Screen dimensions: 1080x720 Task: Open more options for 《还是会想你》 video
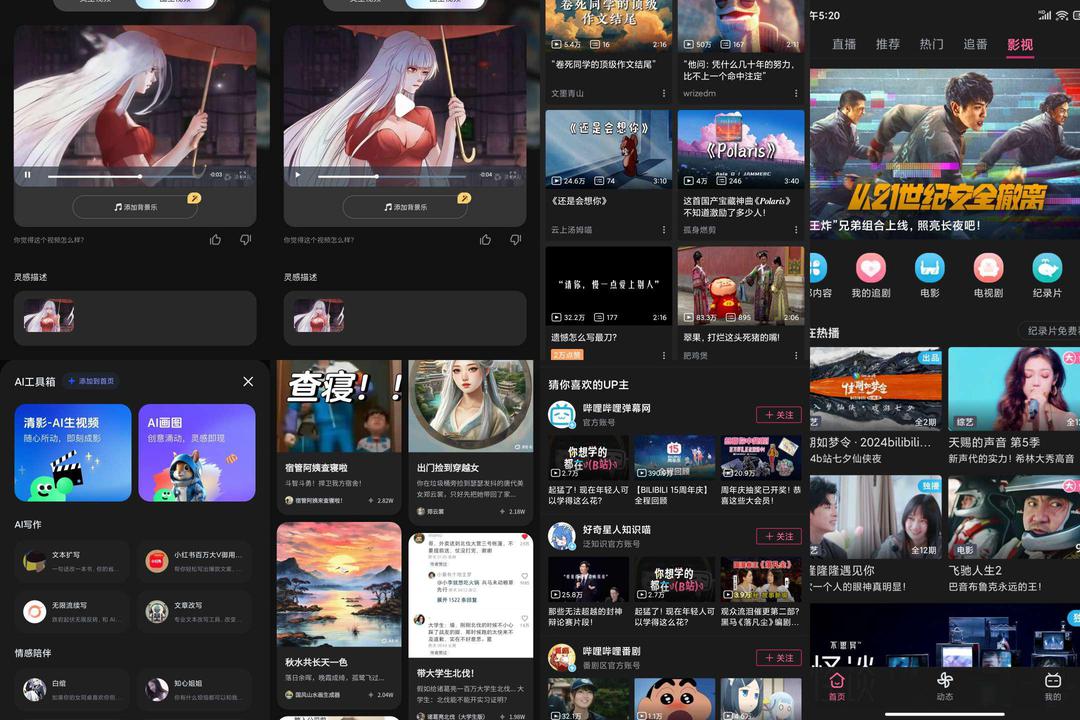(x=664, y=230)
